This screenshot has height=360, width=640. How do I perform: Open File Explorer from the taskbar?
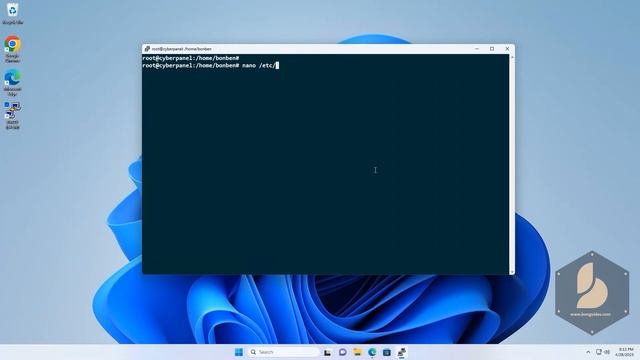[357, 352]
